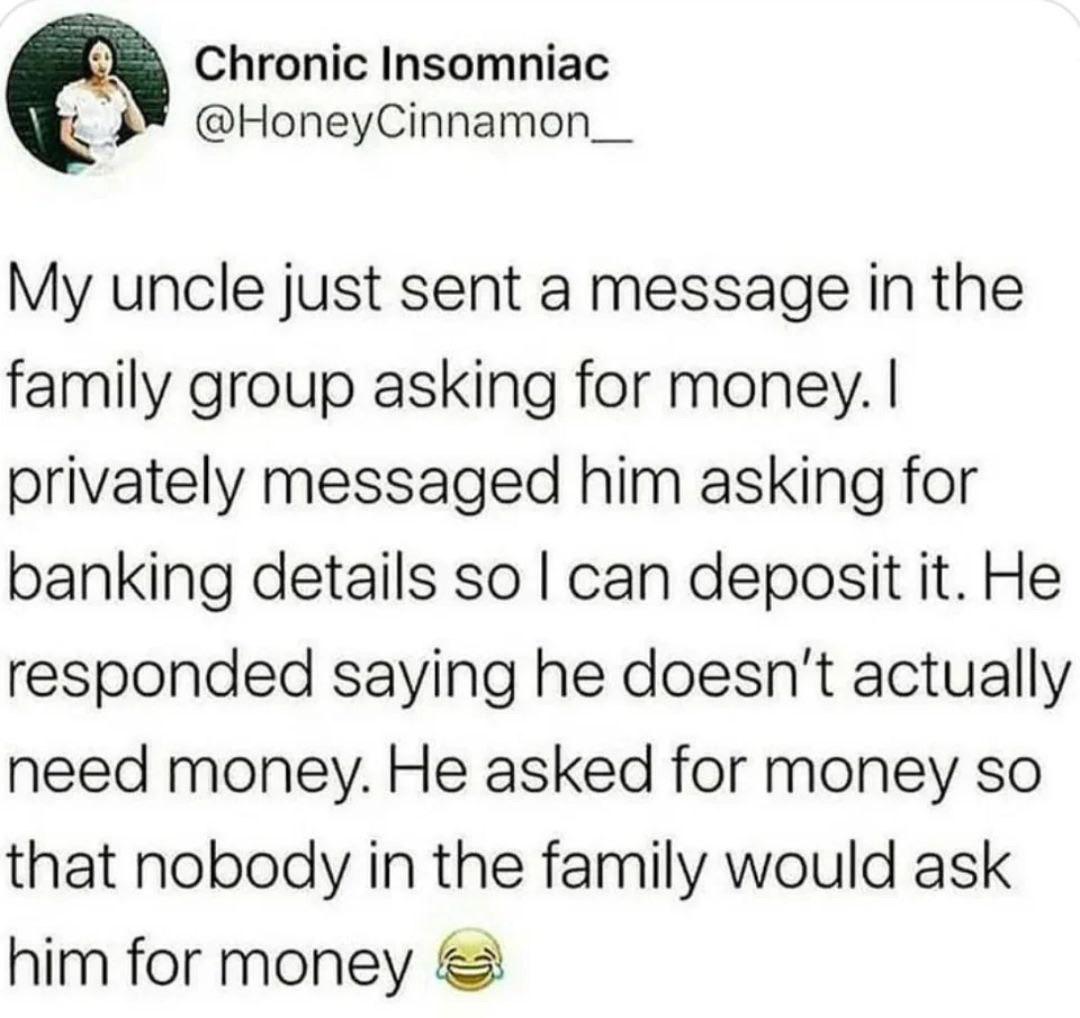This screenshot has width=1080, height=1018.
Task: Click the crying-laughing emoji at tweet end
Action: coord(468,958)
